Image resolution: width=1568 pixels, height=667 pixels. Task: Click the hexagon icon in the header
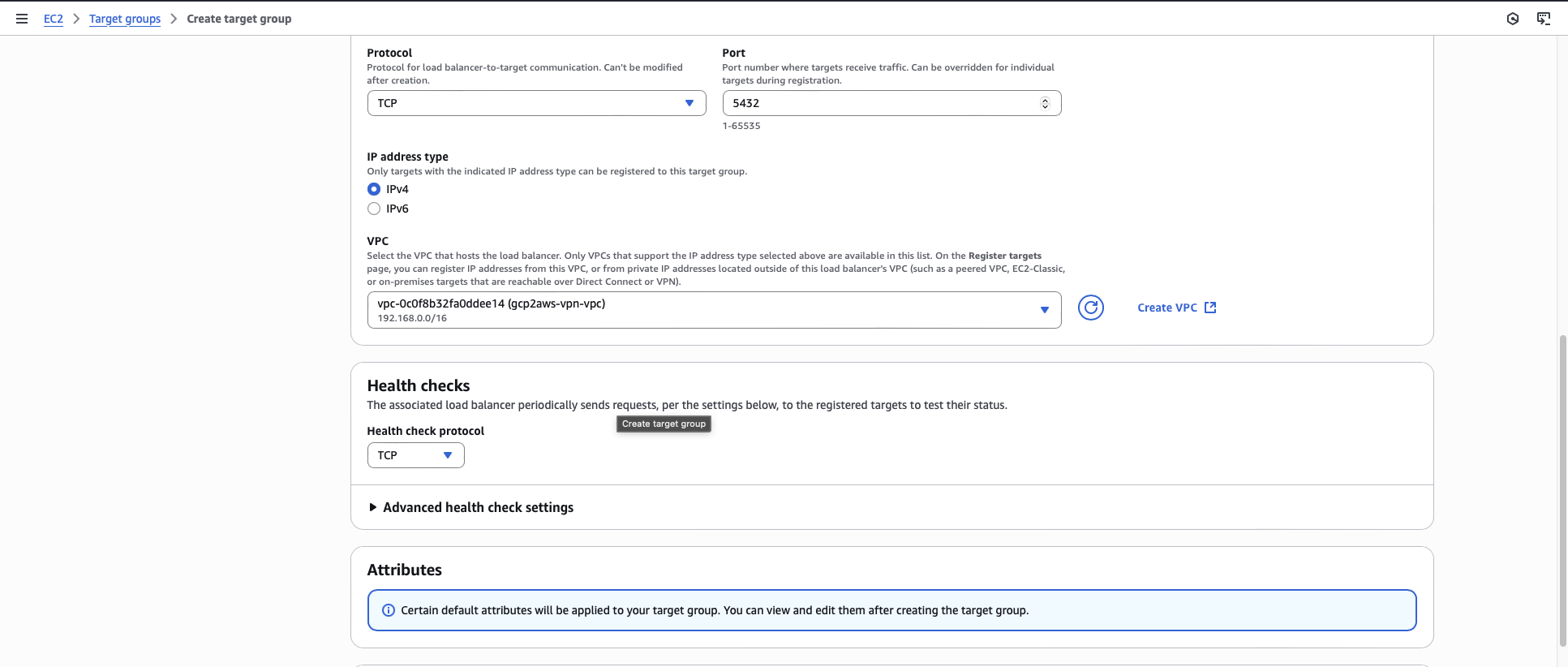(1512, 19)
